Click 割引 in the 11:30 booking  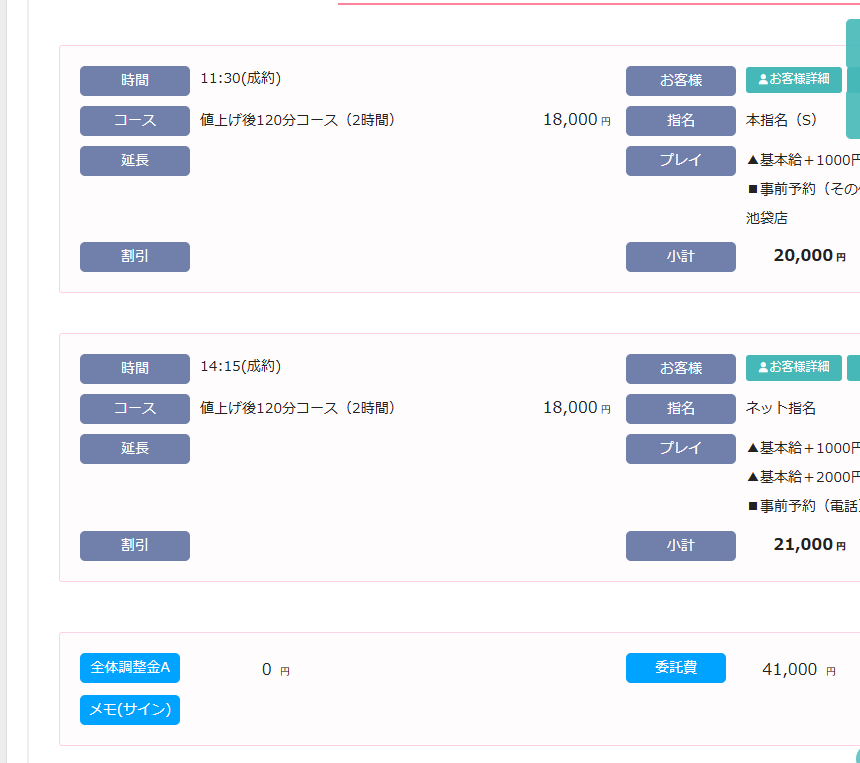coord(135,257)
